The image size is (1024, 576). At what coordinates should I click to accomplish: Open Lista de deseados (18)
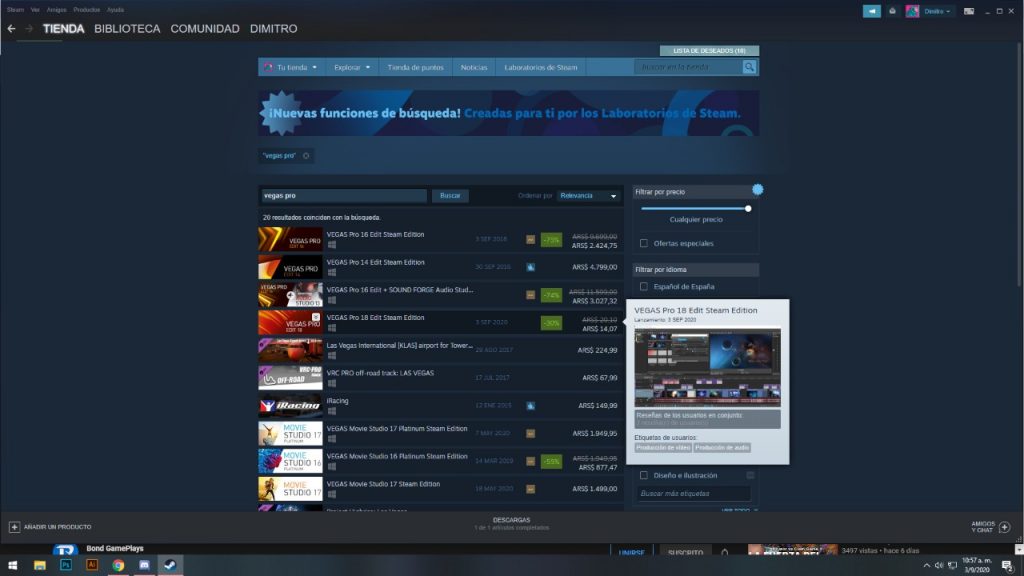coord(709,50)
